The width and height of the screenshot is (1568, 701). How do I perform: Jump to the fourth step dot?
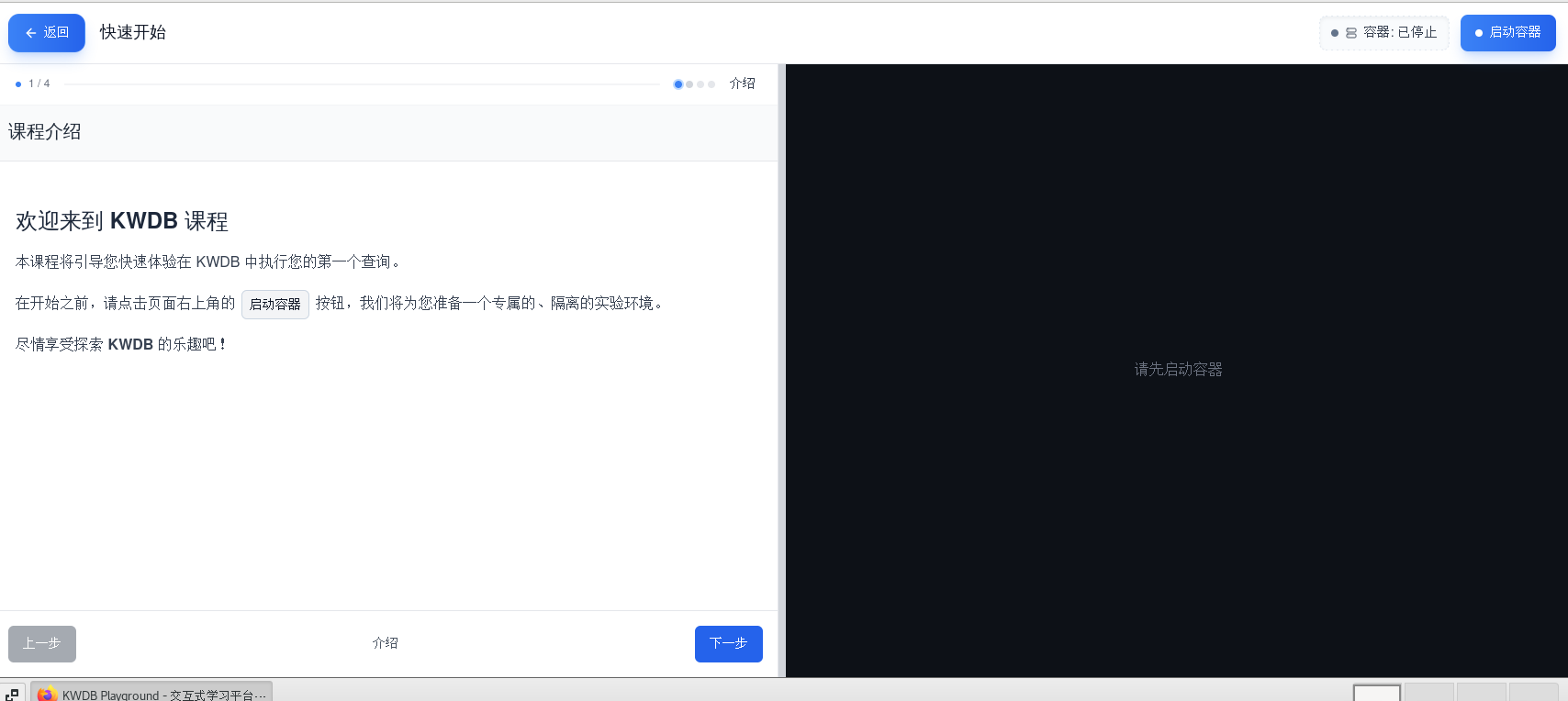point(711,84)
